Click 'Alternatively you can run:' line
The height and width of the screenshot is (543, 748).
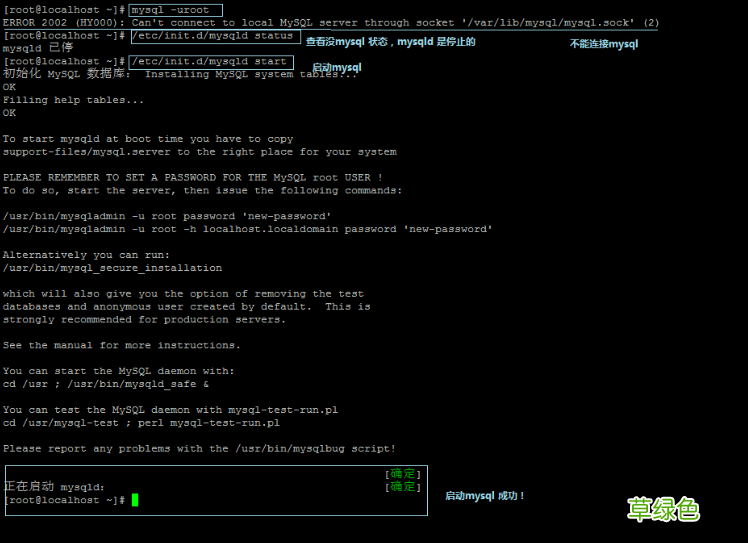[86, 255]
